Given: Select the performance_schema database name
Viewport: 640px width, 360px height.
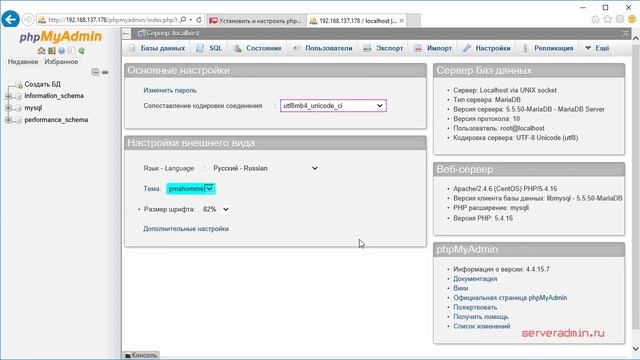Looking at the screenshot, I should click(x=56, y=120).
